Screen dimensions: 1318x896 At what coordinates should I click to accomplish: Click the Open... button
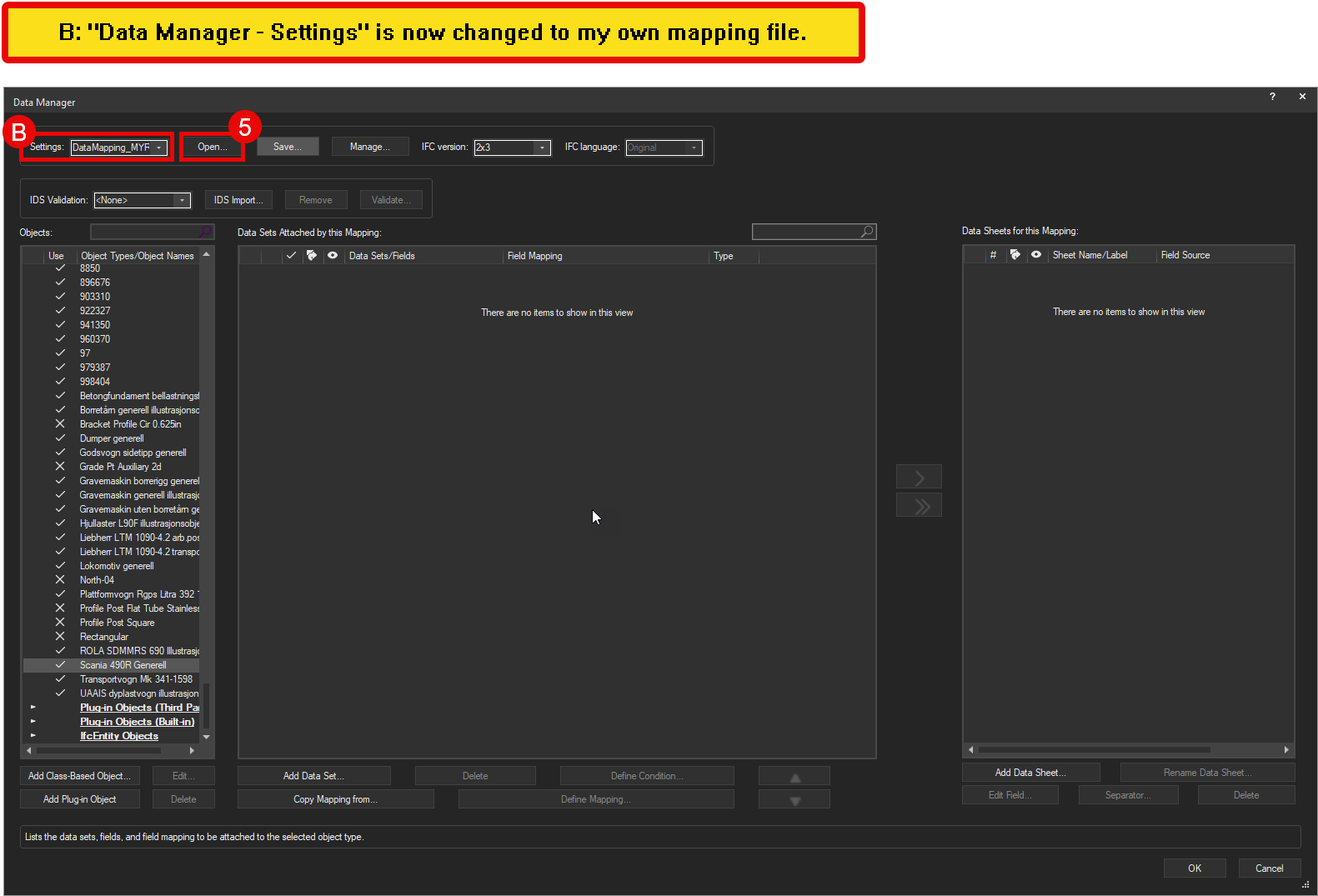point(212,147)
